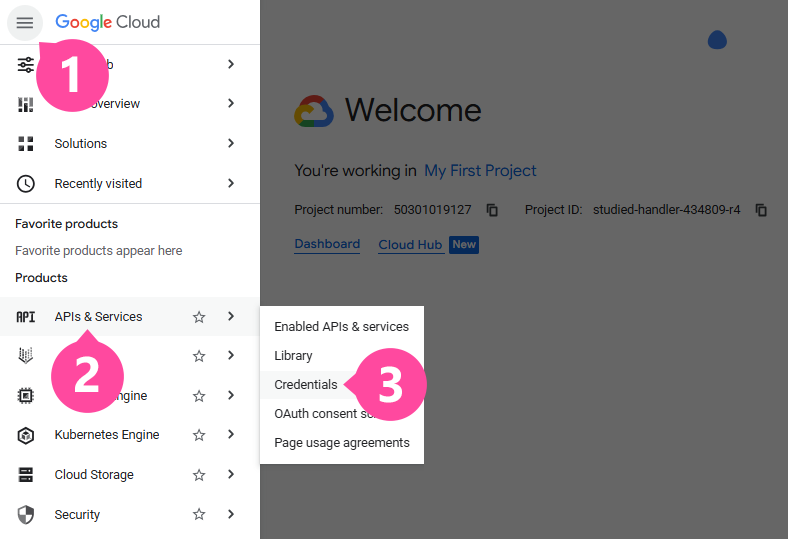Expand the Security submenu chevron
Image resolution: width=788 pixels, height=539 pixels.
pyautogui.click(x=231, y=515)
